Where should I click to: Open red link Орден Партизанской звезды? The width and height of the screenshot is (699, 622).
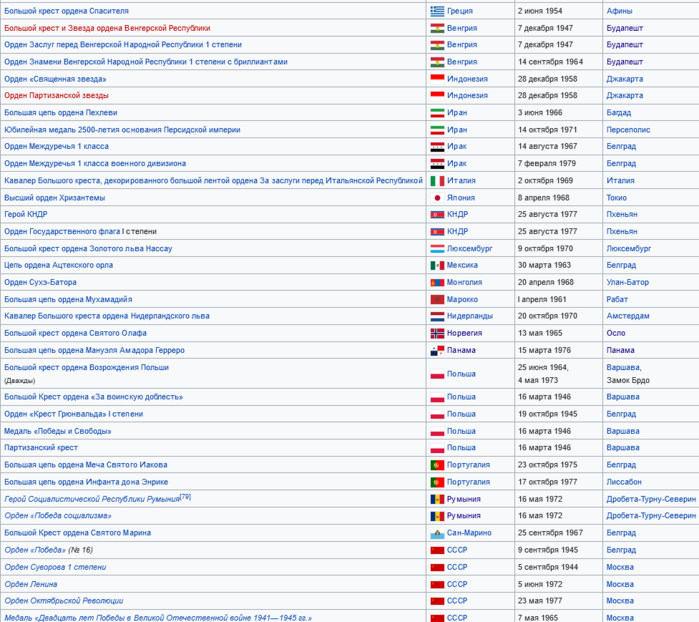pos(56,95)
